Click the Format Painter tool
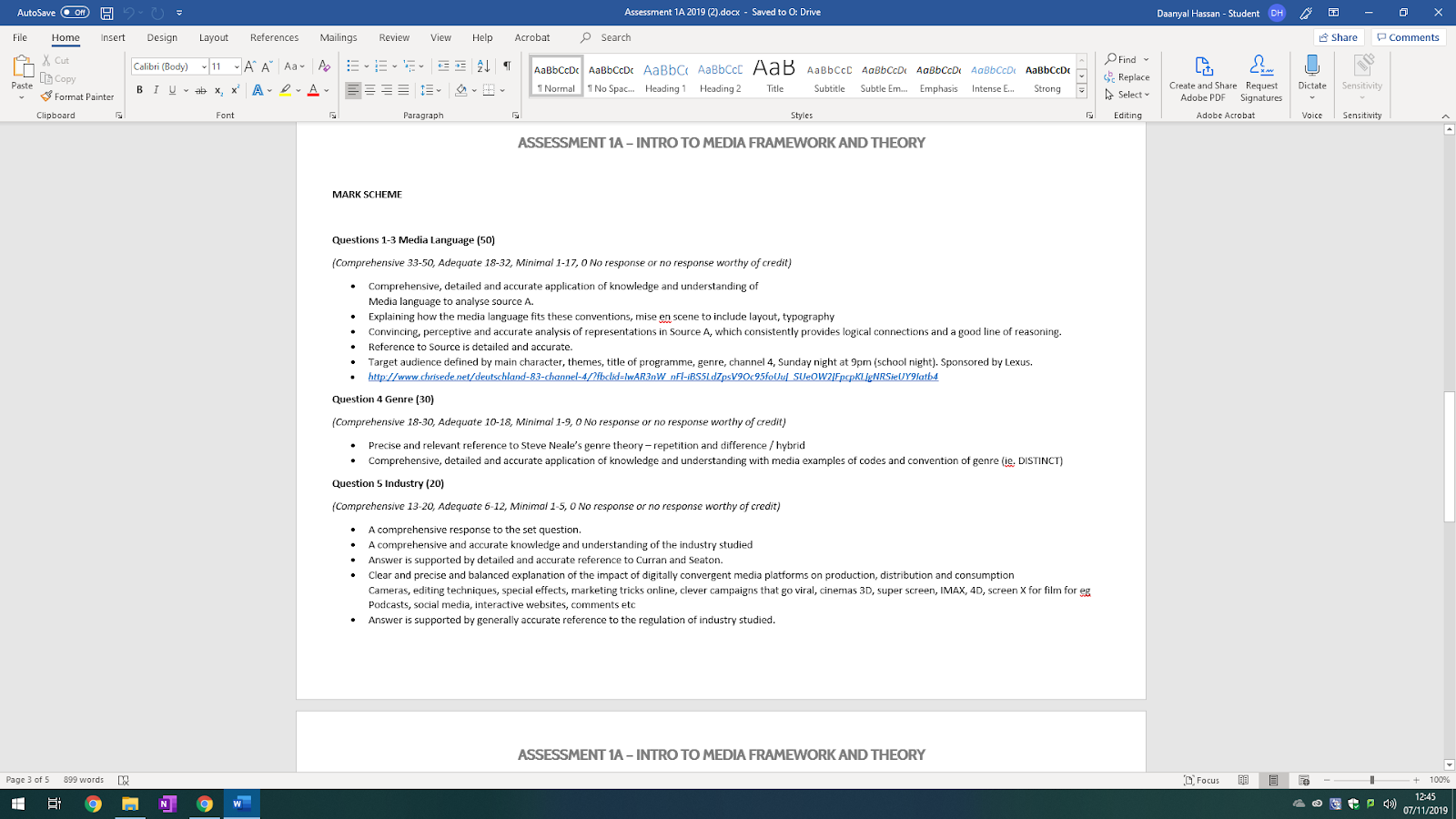Screen dimensions: 1456x819 pyautogui.click(x=77, y=96)
